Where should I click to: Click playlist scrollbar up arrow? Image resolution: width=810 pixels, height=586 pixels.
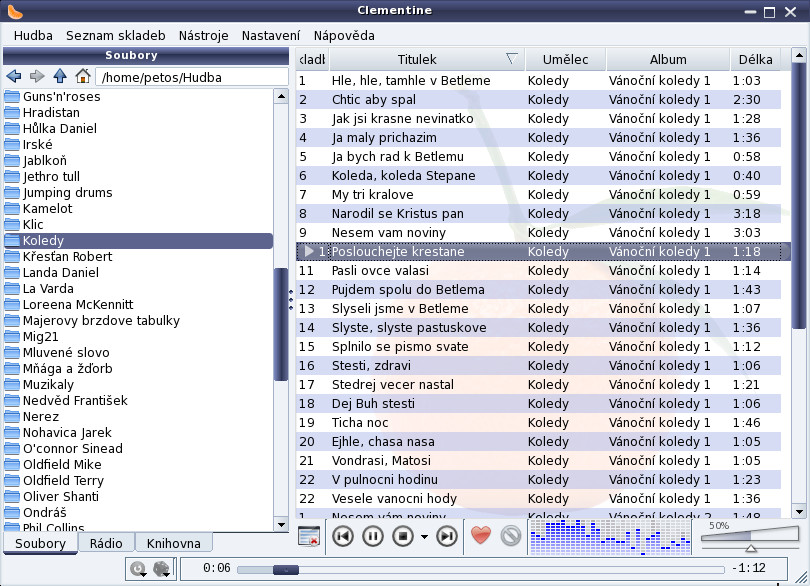(799, 55)
